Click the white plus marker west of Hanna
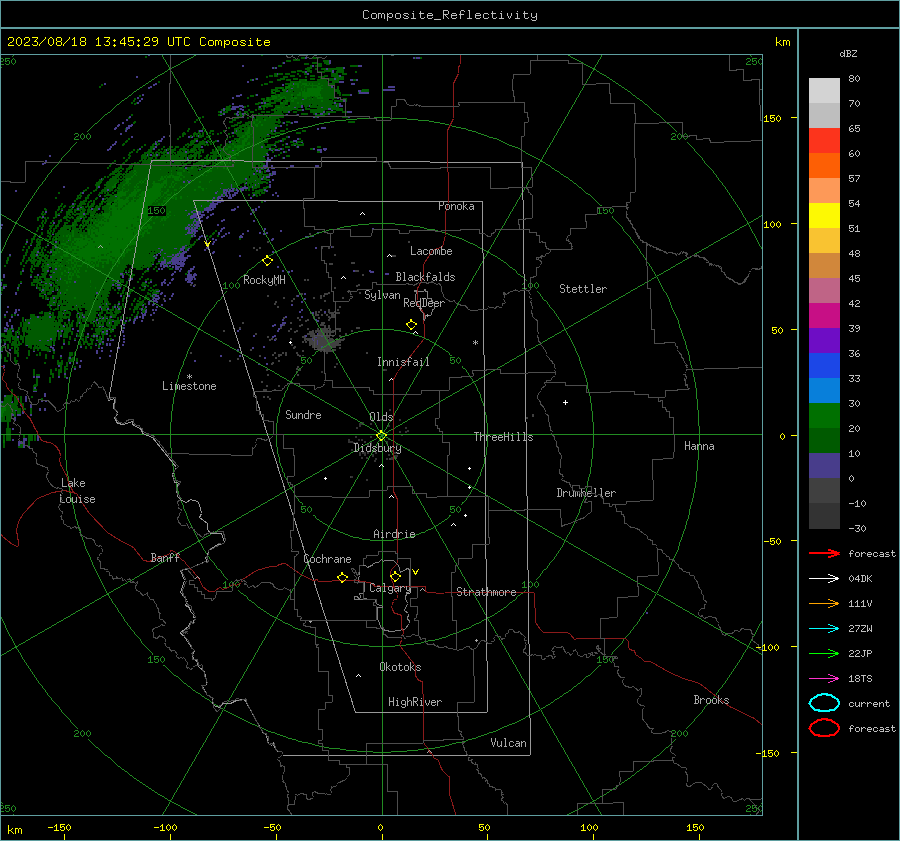The image size is (900, 841). click(x=565, y=402)
